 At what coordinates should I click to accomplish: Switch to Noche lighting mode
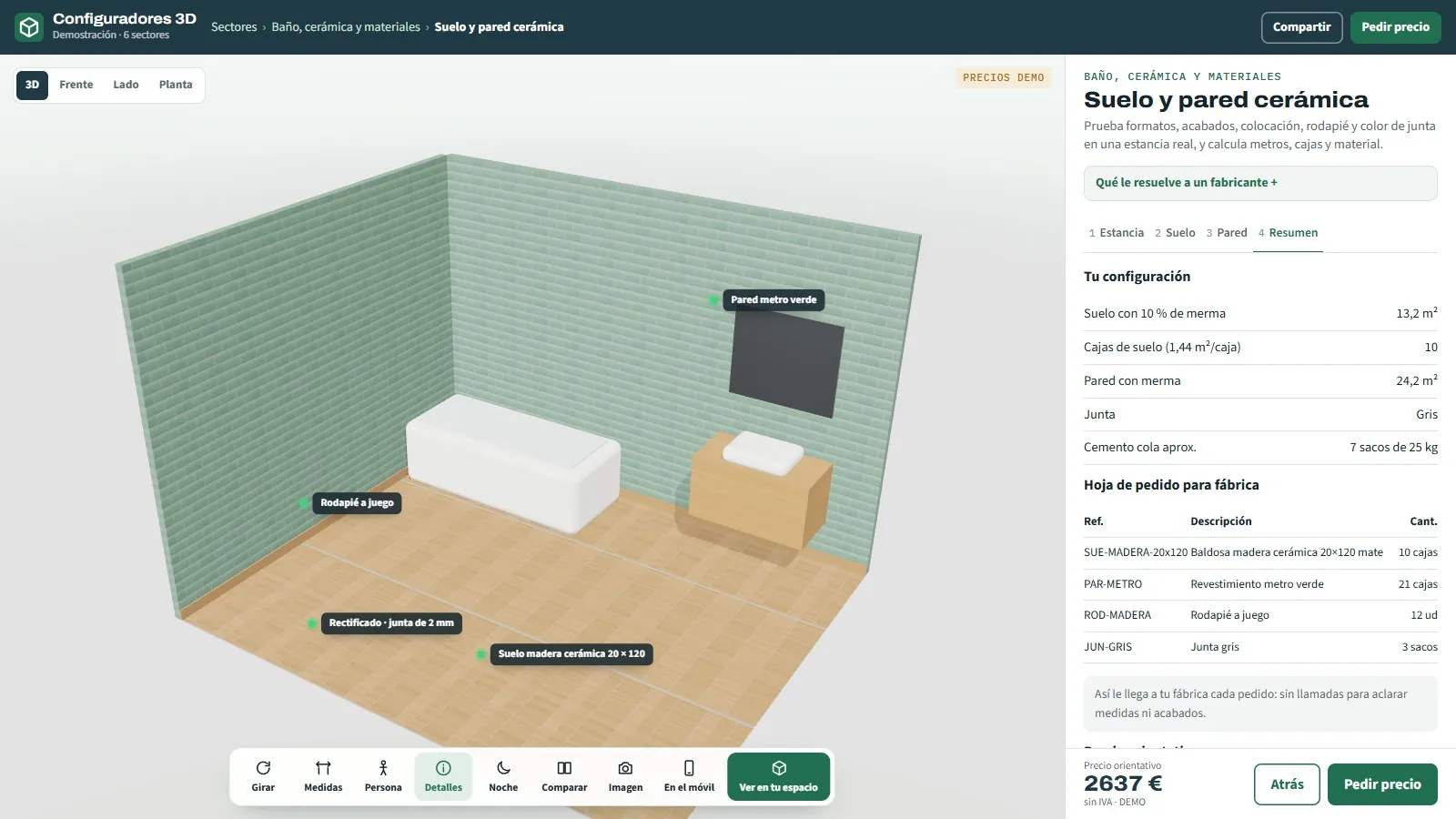[503, 776]
